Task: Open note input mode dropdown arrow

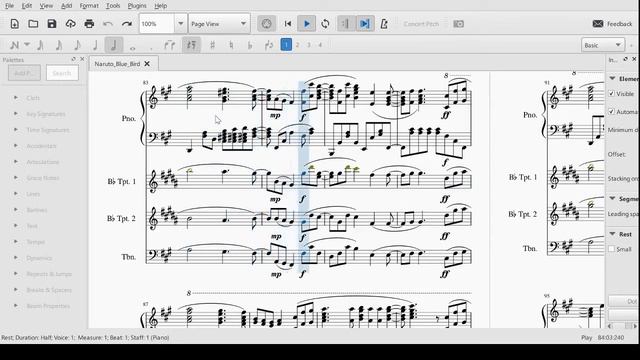Action: (27, 44)
